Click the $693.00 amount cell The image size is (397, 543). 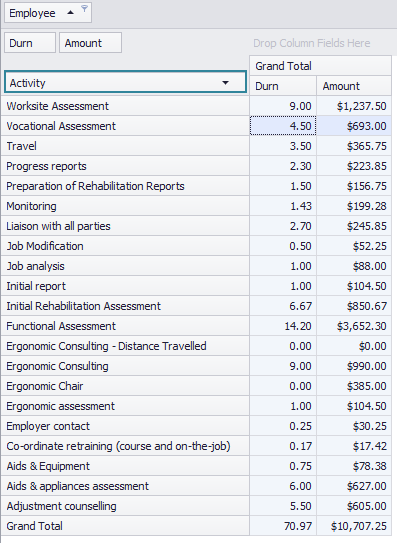pos(354,126)
